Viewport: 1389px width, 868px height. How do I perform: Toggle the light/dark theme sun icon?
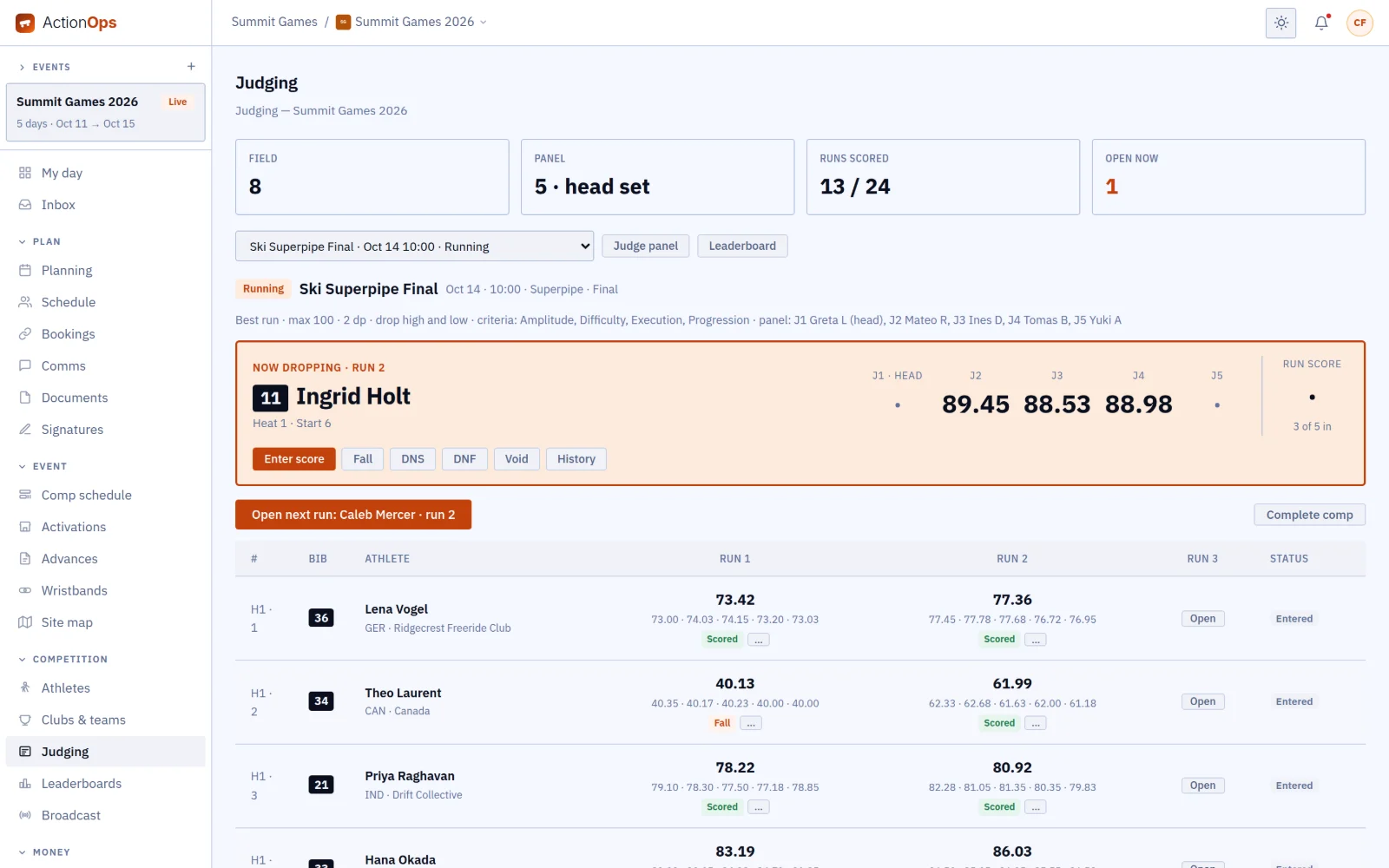[1280, 23]
